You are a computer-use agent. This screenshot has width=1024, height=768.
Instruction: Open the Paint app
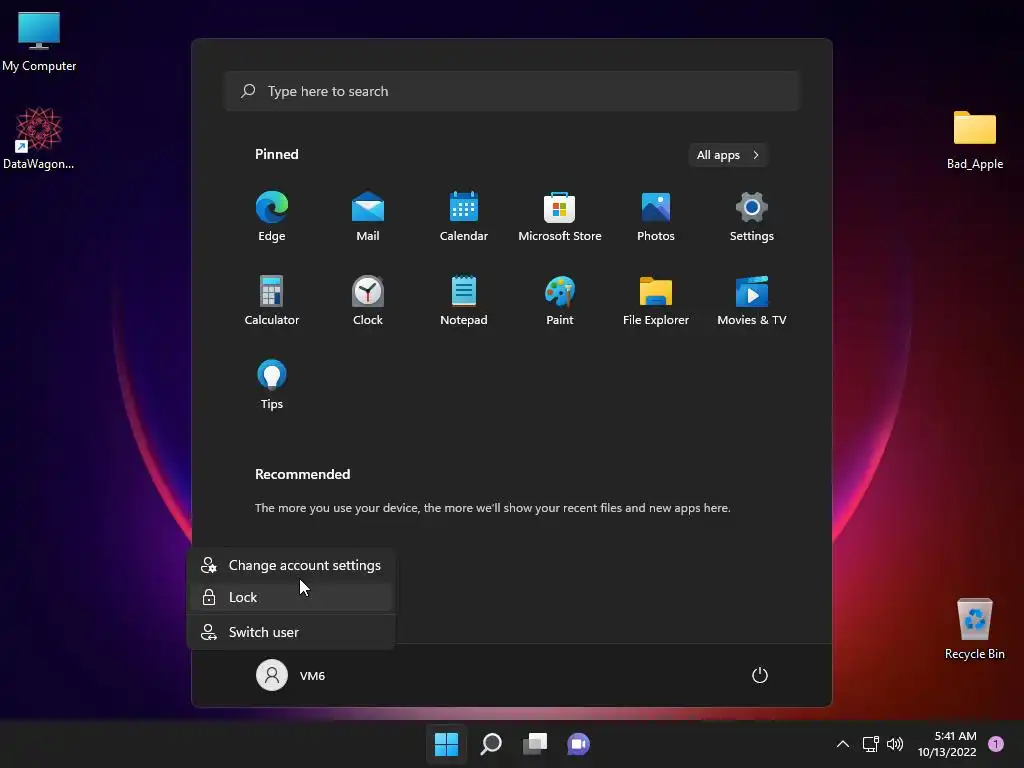[x=560, y=300]
